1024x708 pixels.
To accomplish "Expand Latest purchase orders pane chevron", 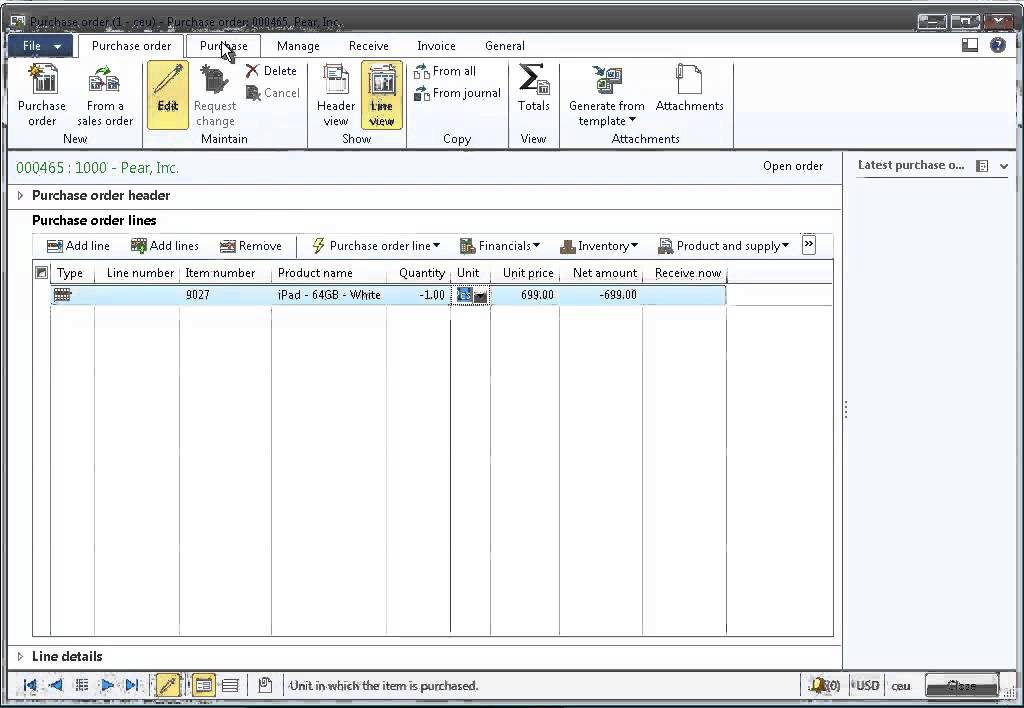I will click(x=1004, y=167).
